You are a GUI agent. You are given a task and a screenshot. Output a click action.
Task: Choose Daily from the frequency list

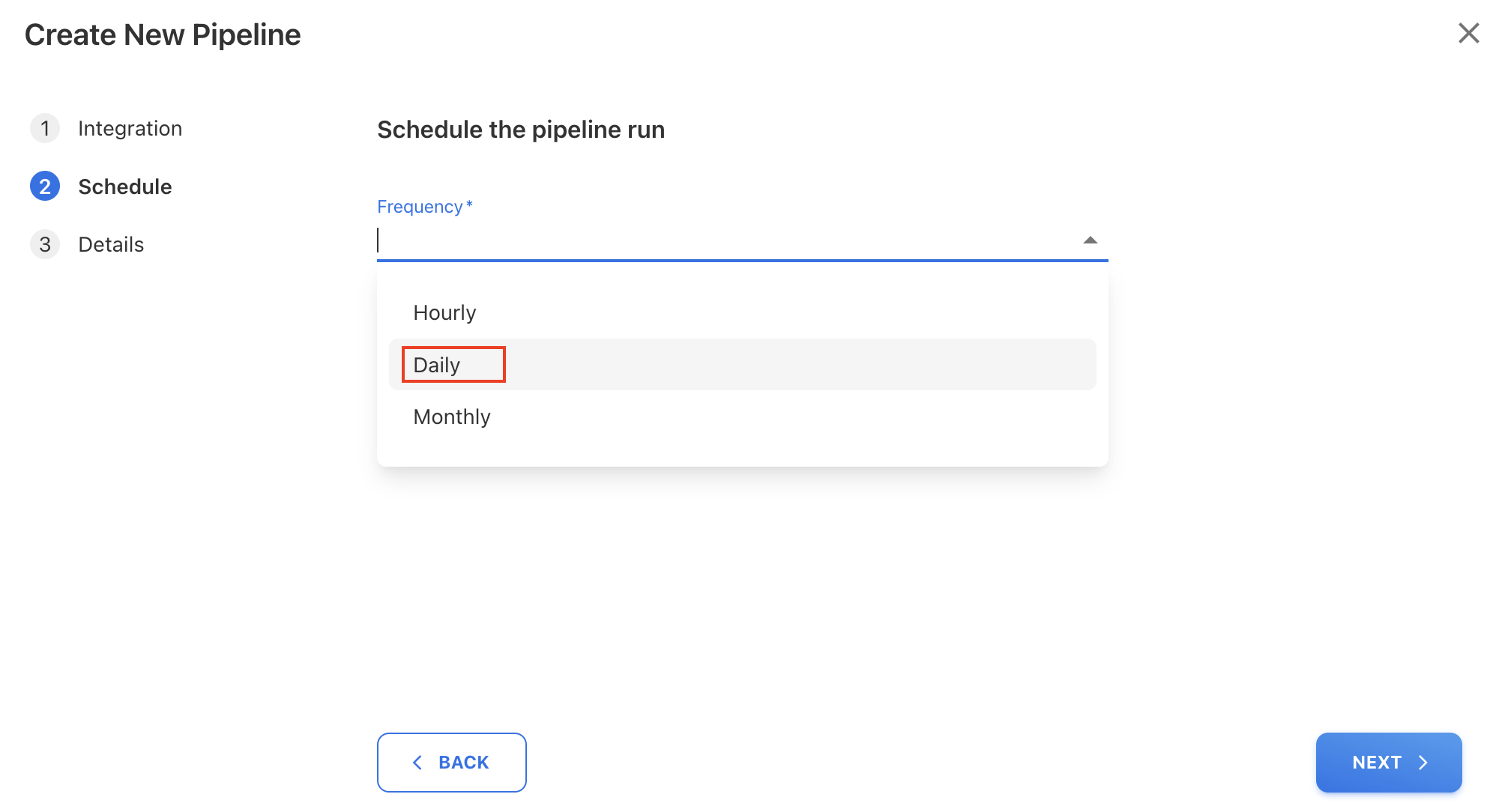click(437, 366)
